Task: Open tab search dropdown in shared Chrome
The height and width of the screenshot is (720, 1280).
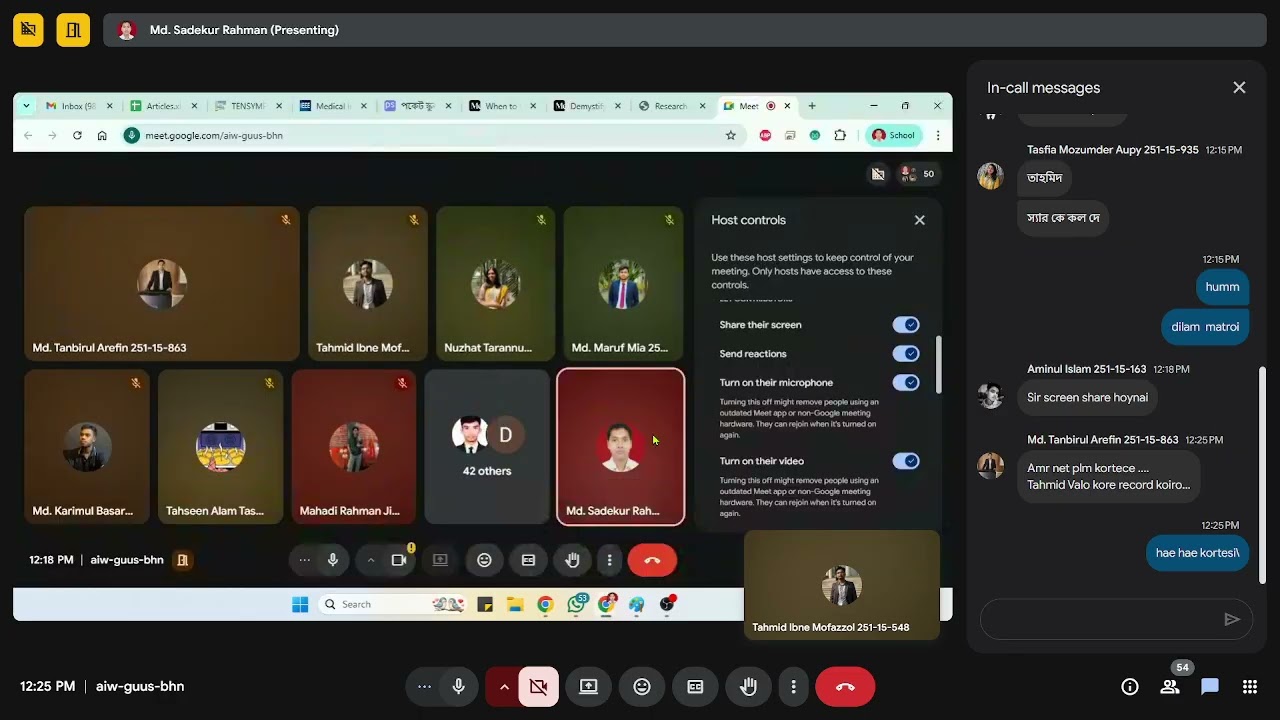Action: [25, 106]
